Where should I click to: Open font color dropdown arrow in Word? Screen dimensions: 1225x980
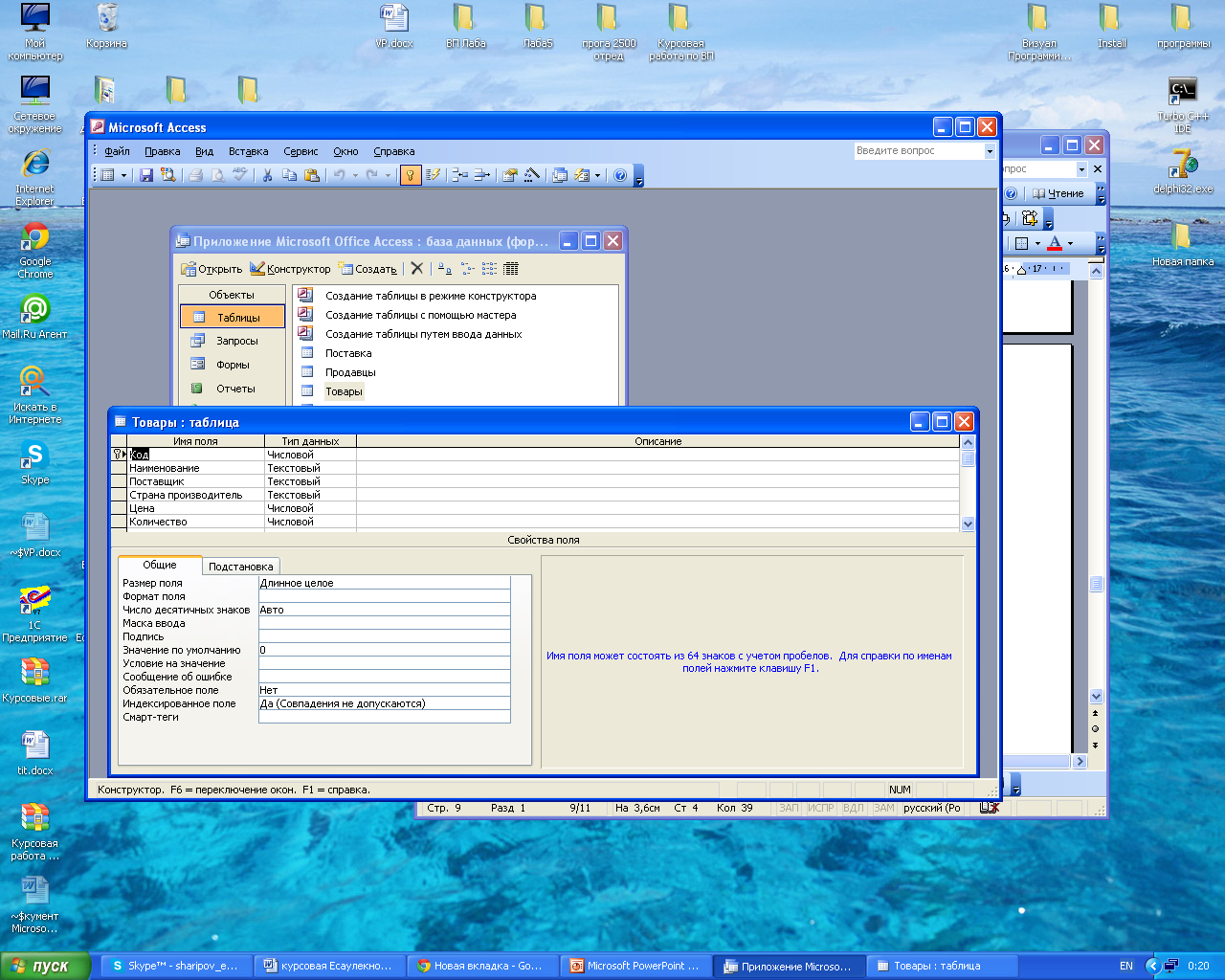tap(1070, 243)
